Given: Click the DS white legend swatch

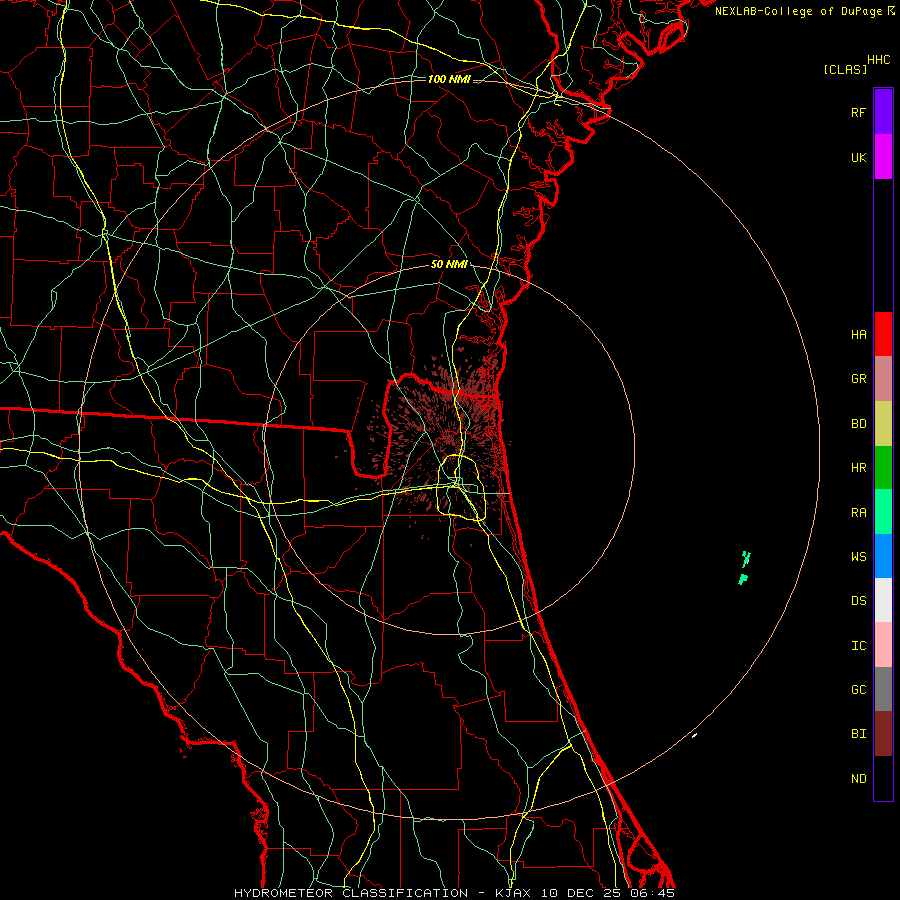Looking at the screenshot, I should click(x=883, y=600).
